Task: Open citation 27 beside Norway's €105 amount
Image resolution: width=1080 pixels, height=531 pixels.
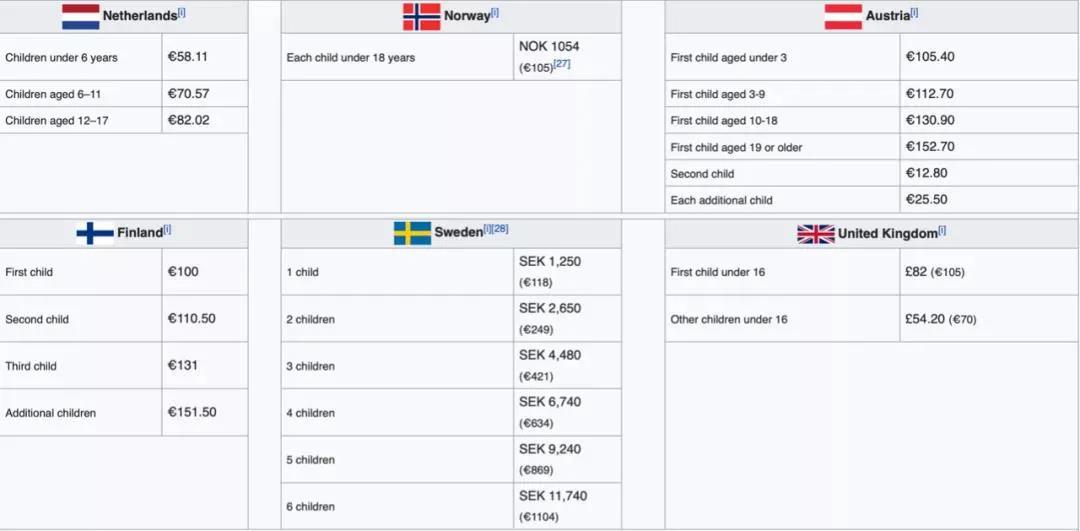Action: coord(562,65)
